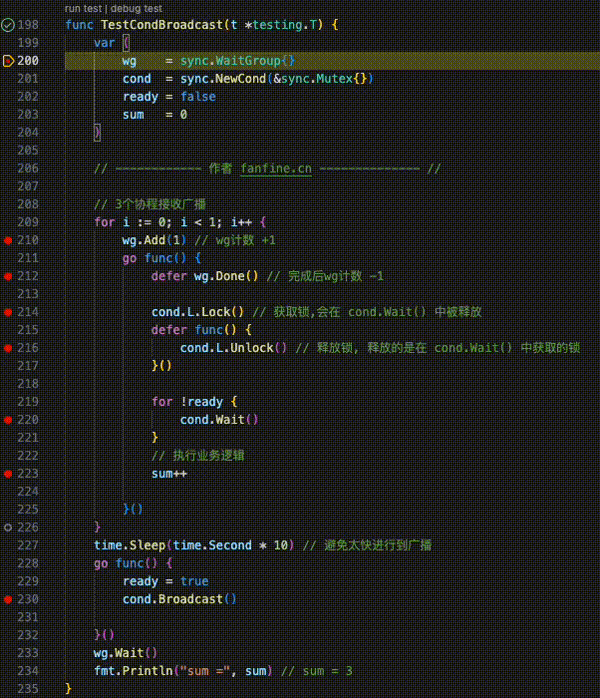Click the red breakpoint dot at line 216
Screen dimensions: 600x698
8,348
